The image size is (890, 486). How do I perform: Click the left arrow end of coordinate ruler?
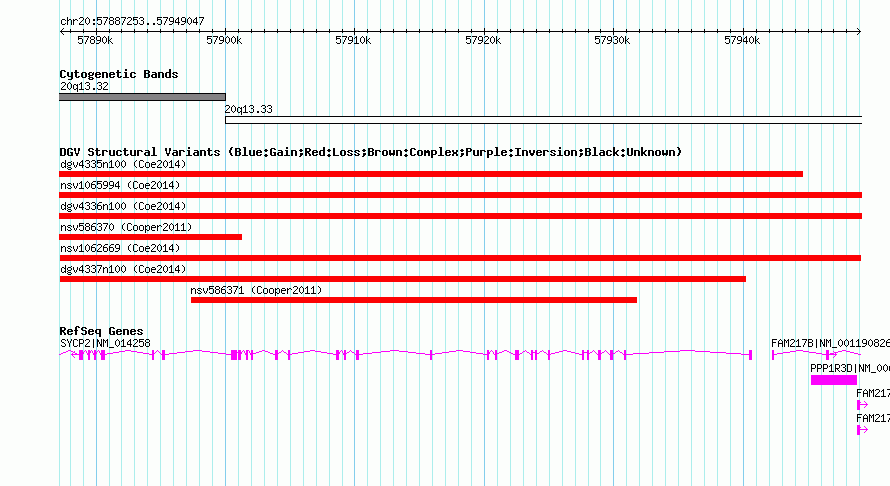coord(62,32)
